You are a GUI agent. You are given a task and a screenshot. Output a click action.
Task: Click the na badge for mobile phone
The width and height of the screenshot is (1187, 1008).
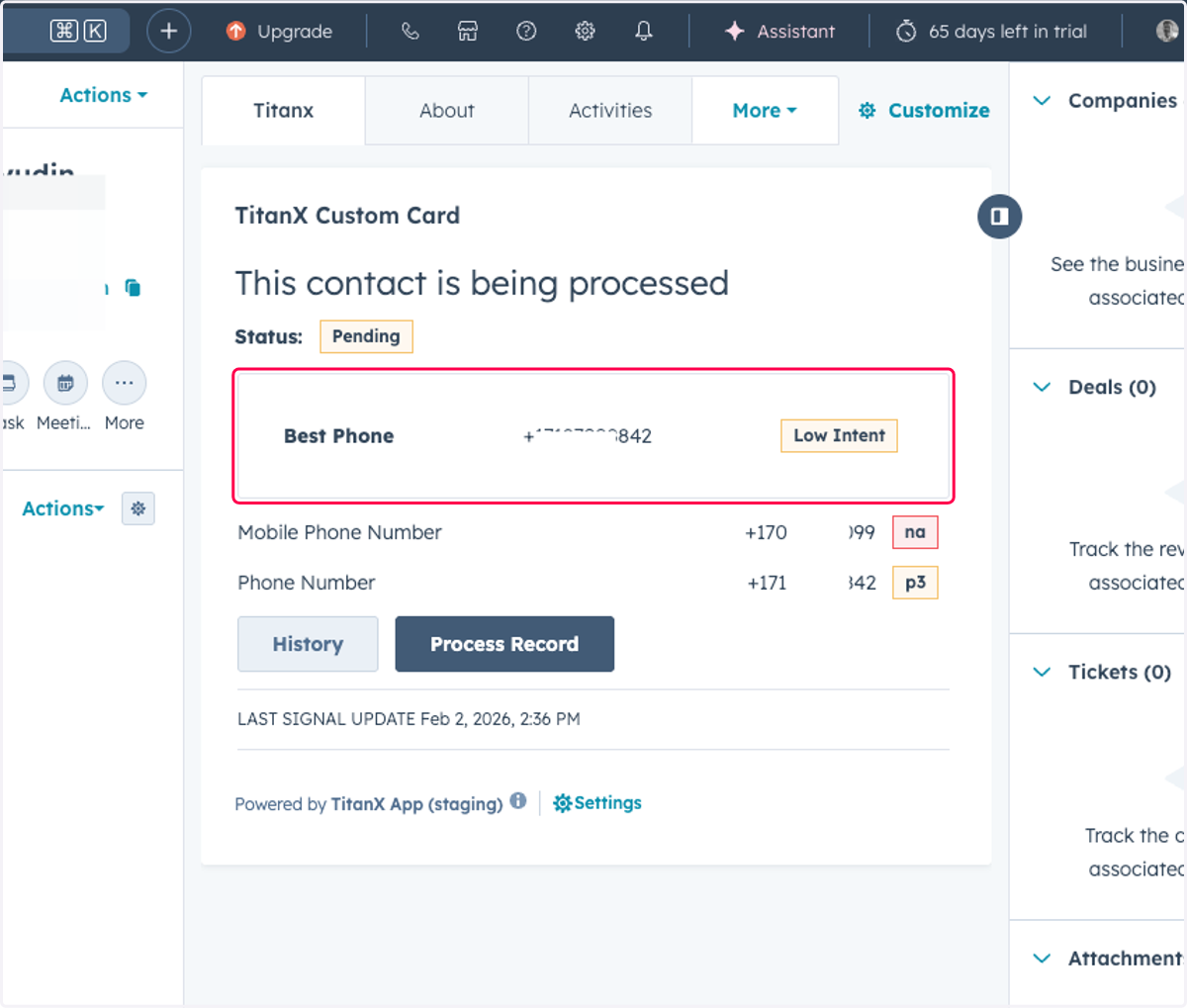(915, 532)
